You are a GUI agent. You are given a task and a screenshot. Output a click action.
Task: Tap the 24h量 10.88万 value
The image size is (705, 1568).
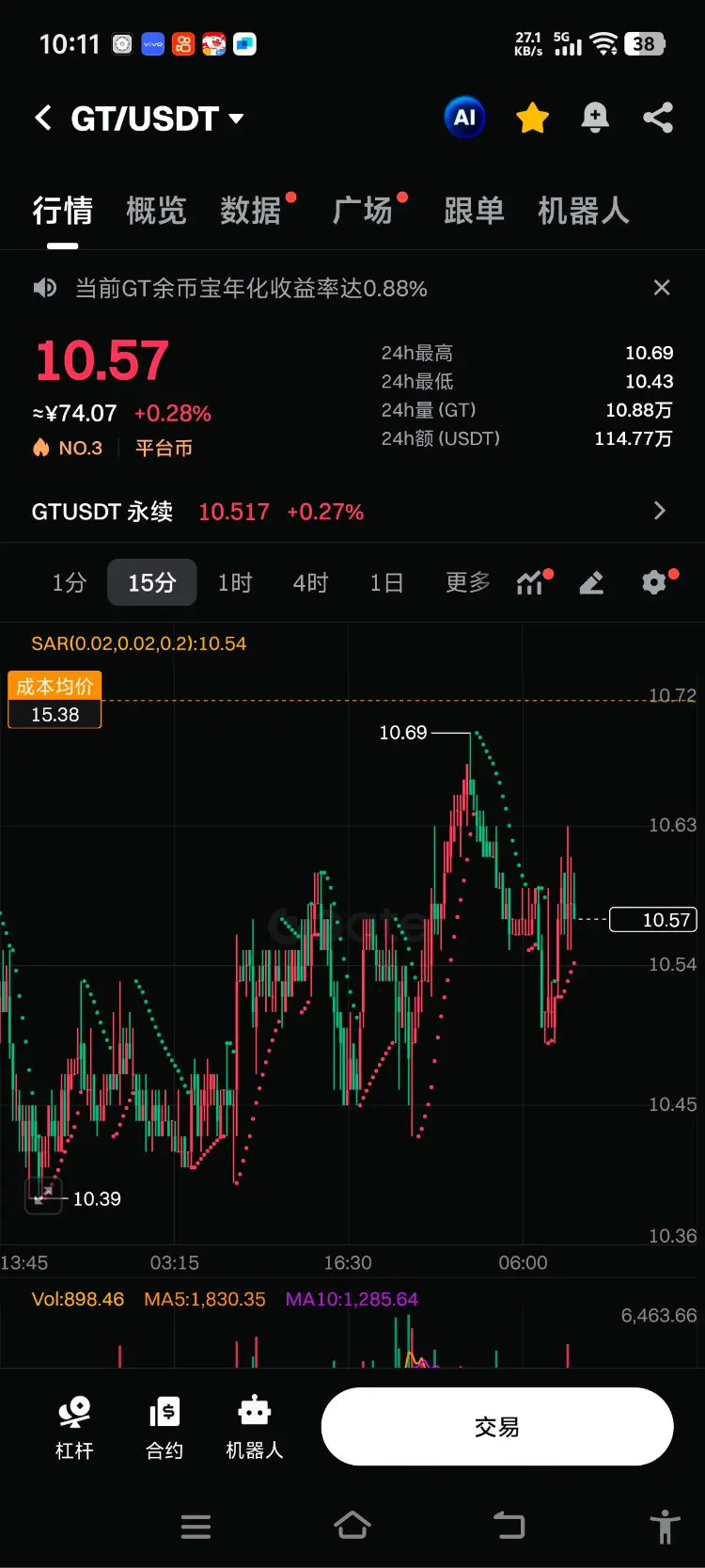click(x=639, y=410)
